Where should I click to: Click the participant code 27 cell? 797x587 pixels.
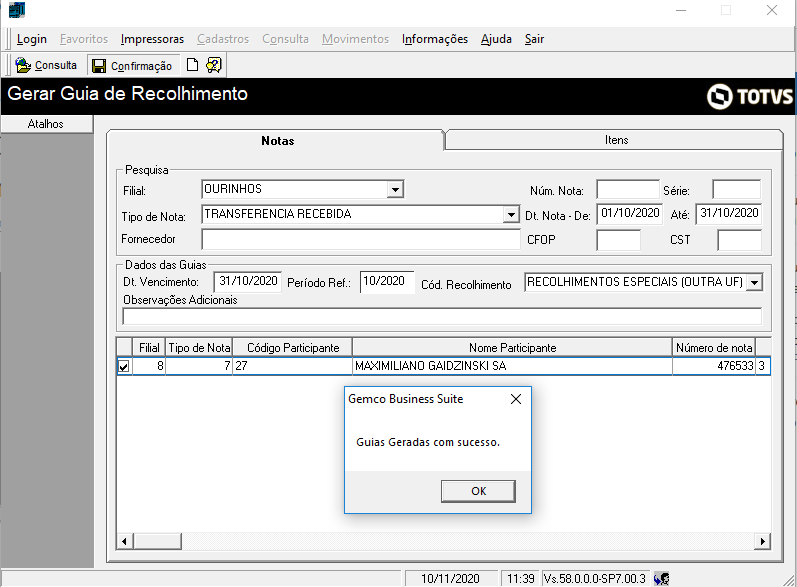292,366
